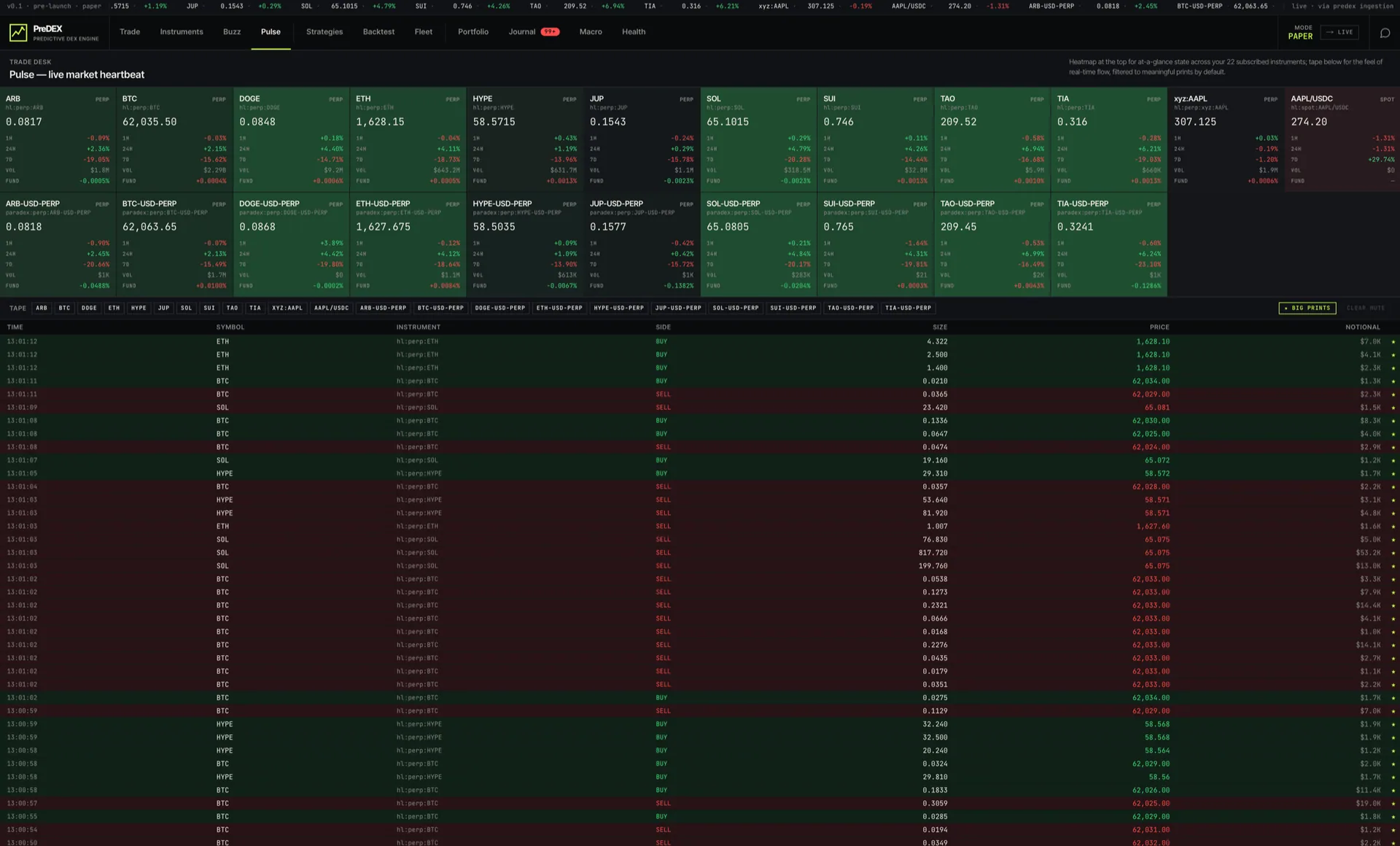Toggle the HYPE tape filter chip
The image size is (1400, 846).
[x=139, y=308]
